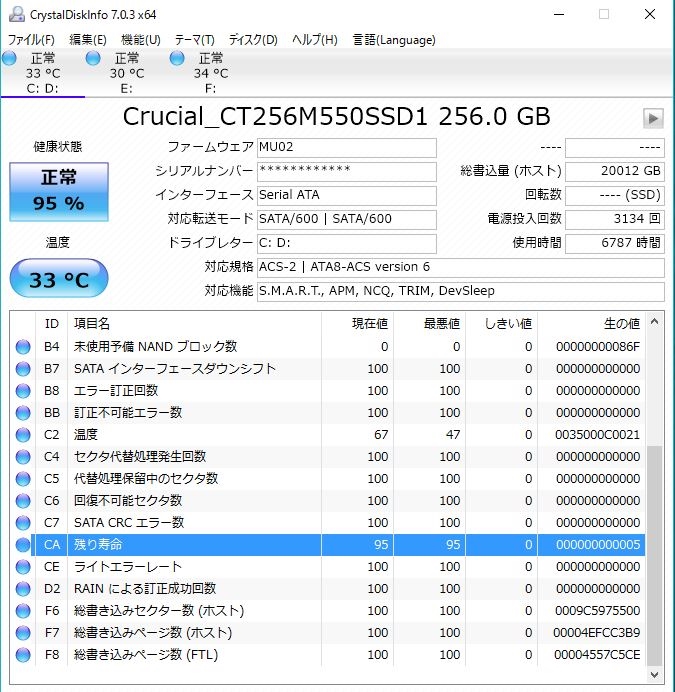Click the power-on count 3134 回 field
The width and height of the screenshot is (675, 692).
[x=615, y=219]
